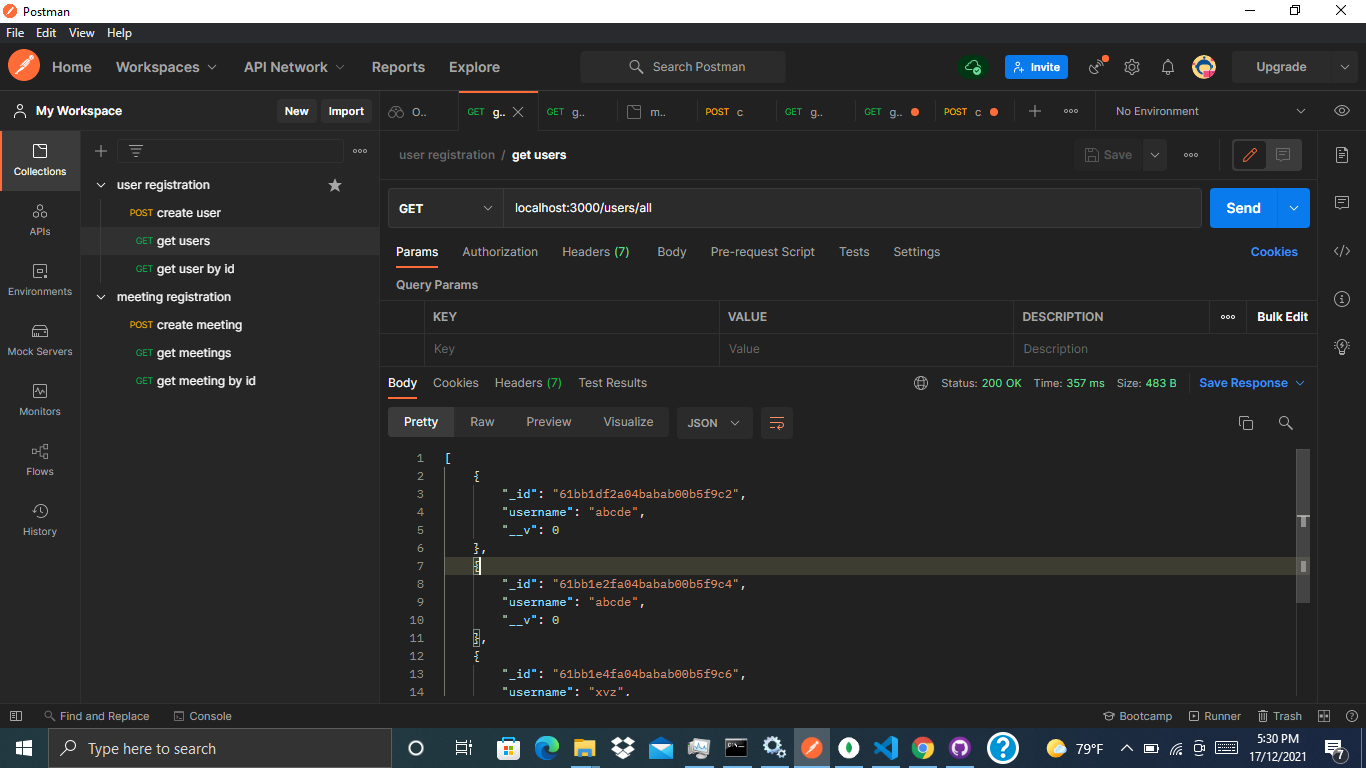Open the Environments sidebar panel

click(x=40, y=280)
